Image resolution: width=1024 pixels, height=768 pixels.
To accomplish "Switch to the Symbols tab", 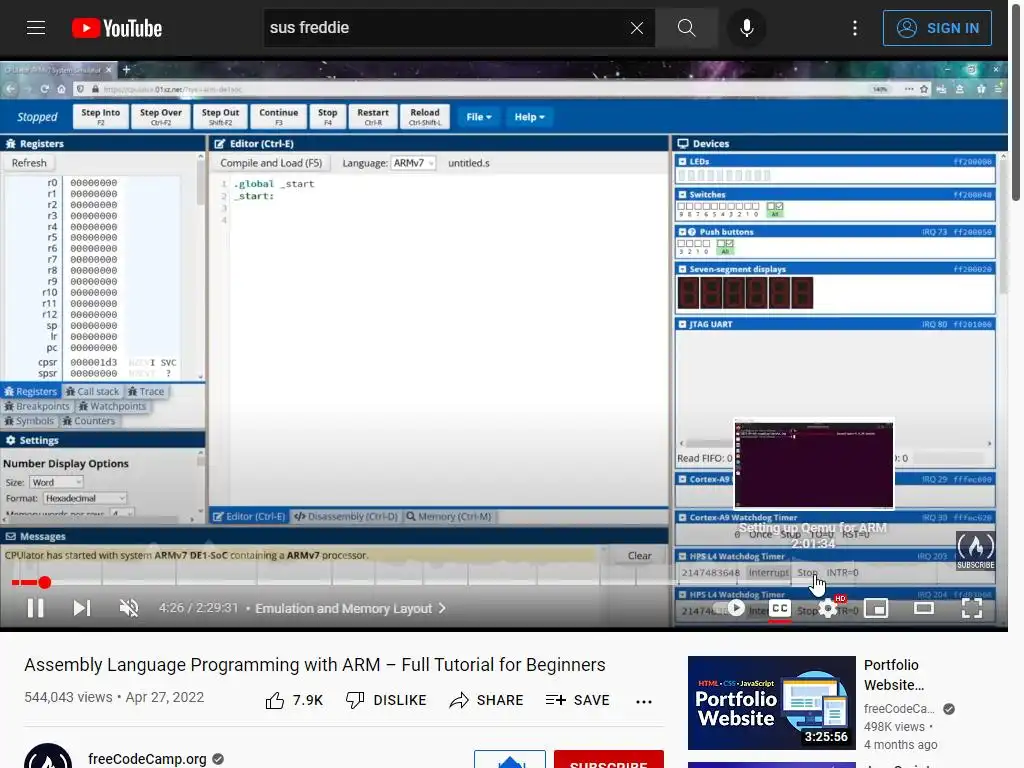I will [x=29, y=421].
